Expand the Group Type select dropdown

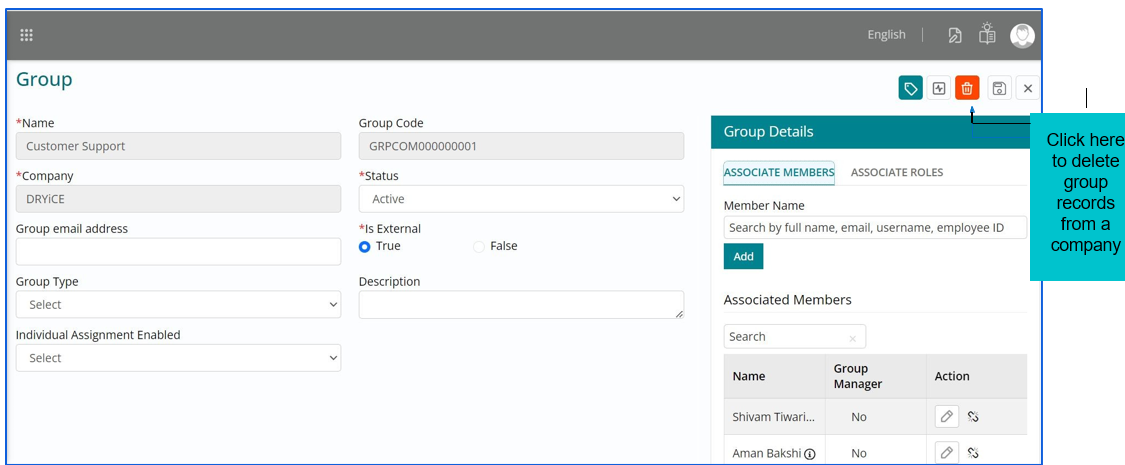(178, 305)
